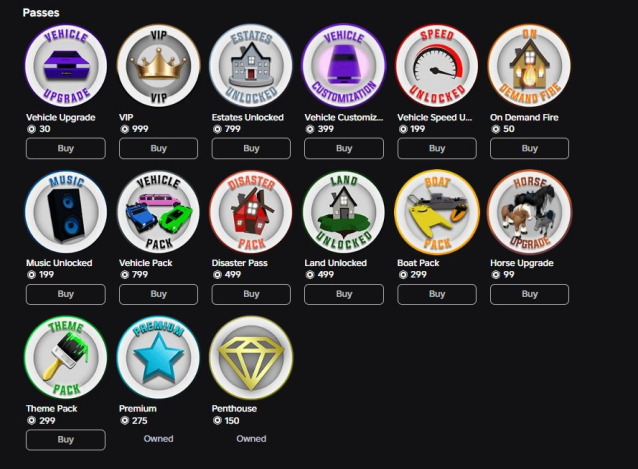The height and width of the screenshot is (469, 638).
Task: Buy the Vehicle Customization pass
Action: click(x=344, y=148)
